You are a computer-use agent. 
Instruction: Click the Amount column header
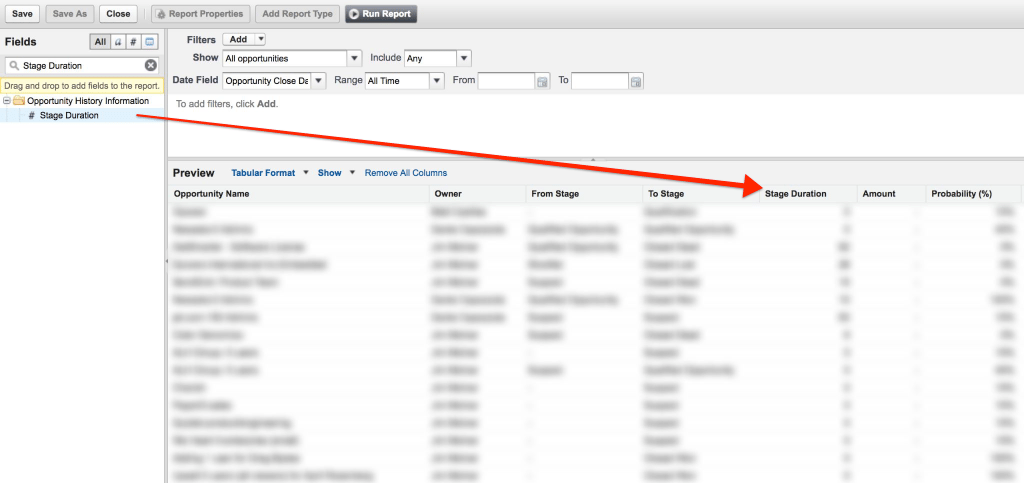click(891, 194)
